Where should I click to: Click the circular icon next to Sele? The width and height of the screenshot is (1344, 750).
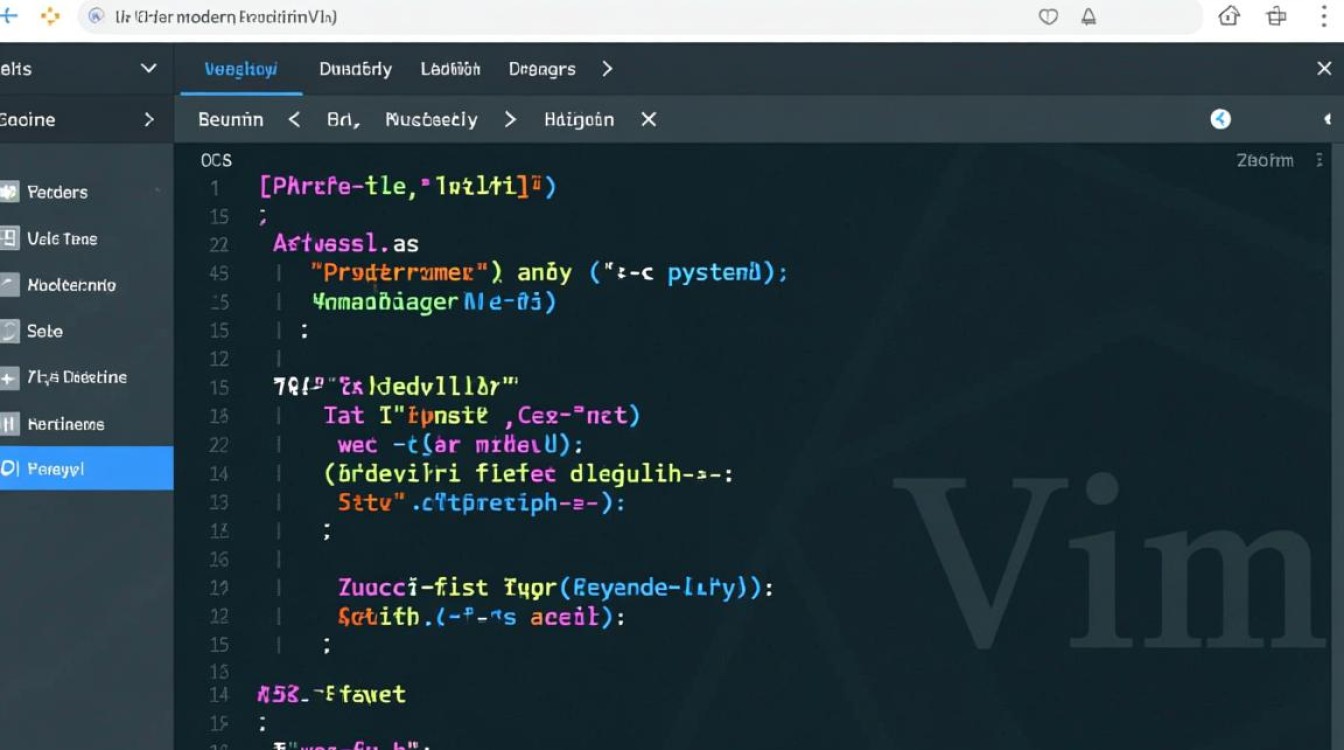point(10,331)
